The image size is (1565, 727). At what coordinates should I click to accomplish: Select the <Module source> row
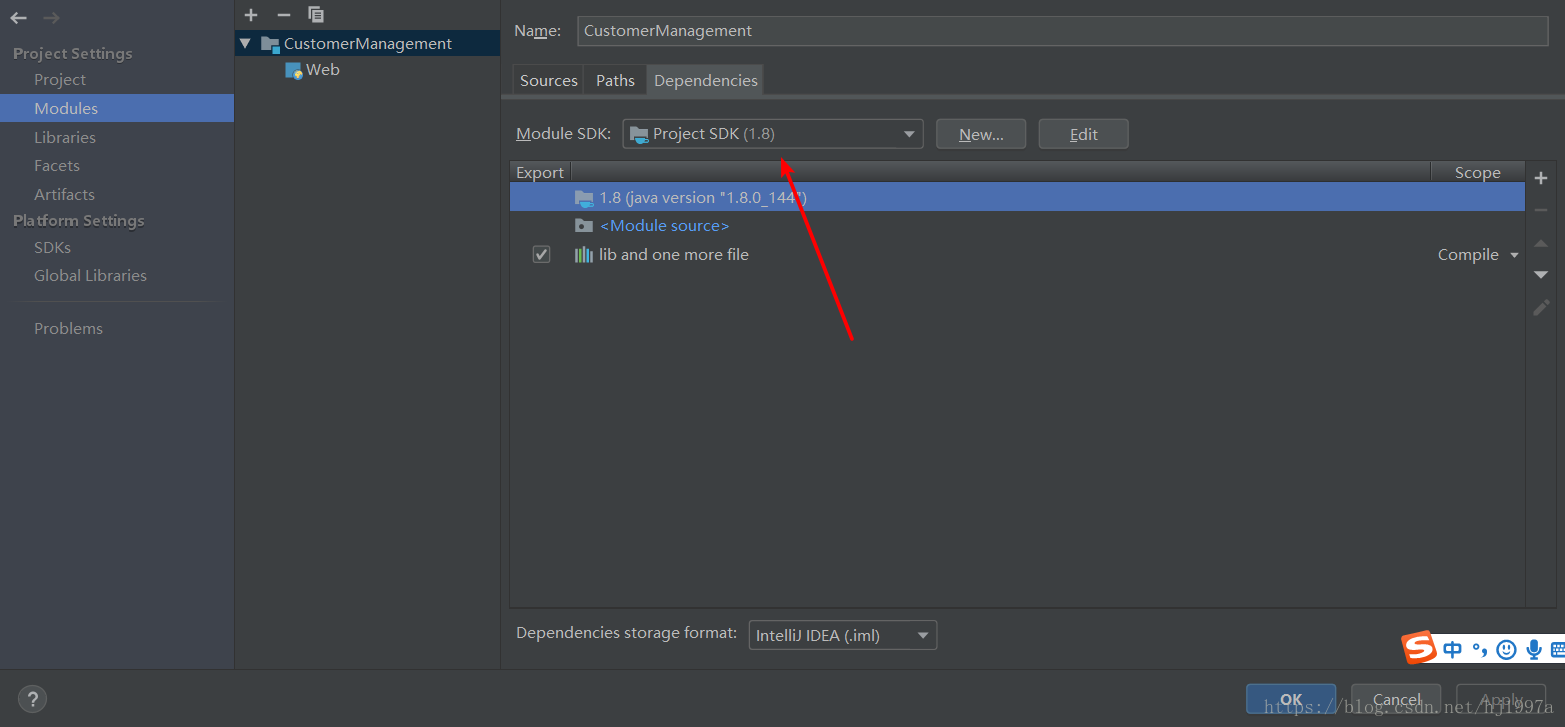1017,226
